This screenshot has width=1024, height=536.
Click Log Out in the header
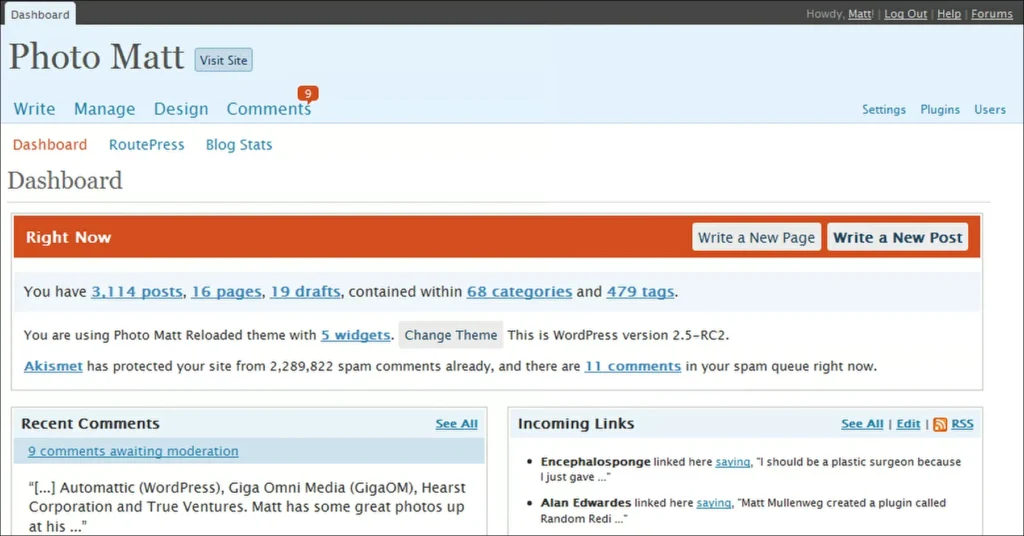coord(905,14)
